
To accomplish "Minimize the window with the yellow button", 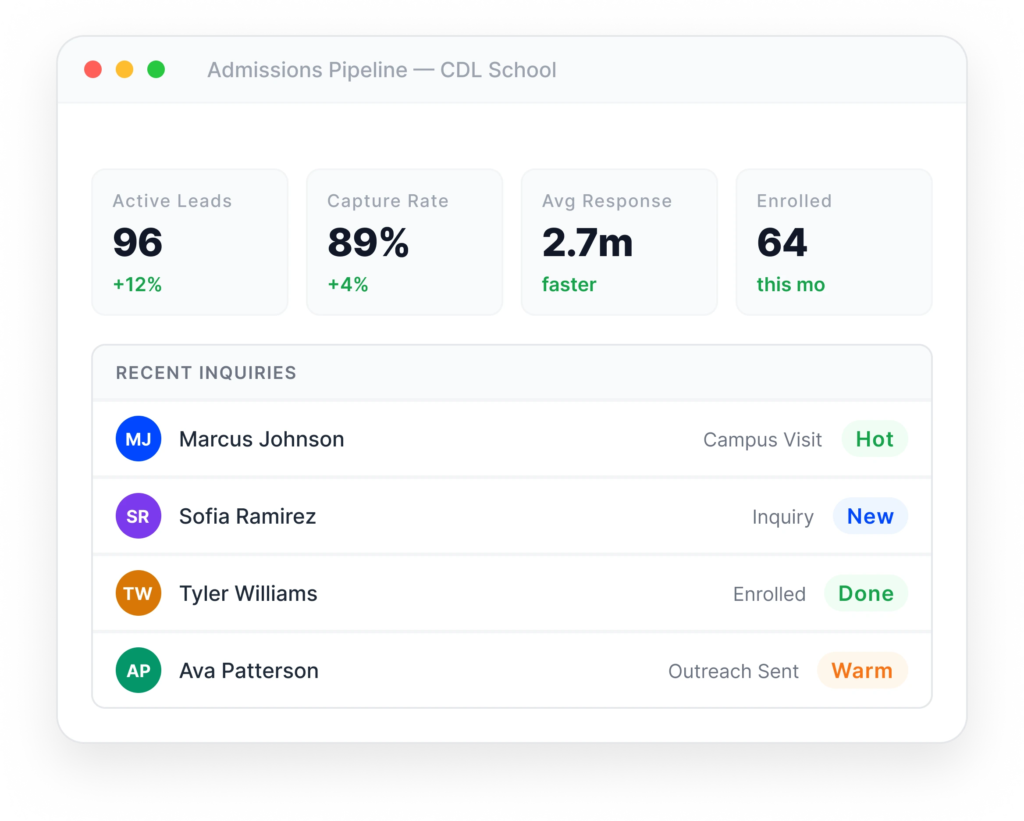I will (x=124, y=69).
